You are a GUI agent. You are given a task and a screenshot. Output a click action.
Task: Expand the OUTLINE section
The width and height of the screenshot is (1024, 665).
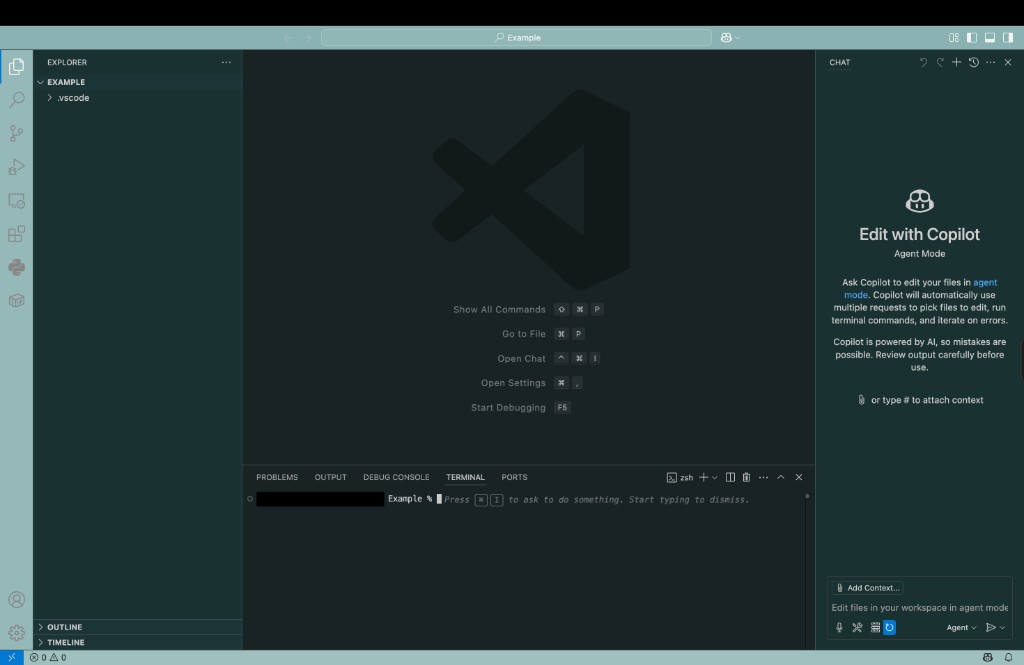(137, 627)
